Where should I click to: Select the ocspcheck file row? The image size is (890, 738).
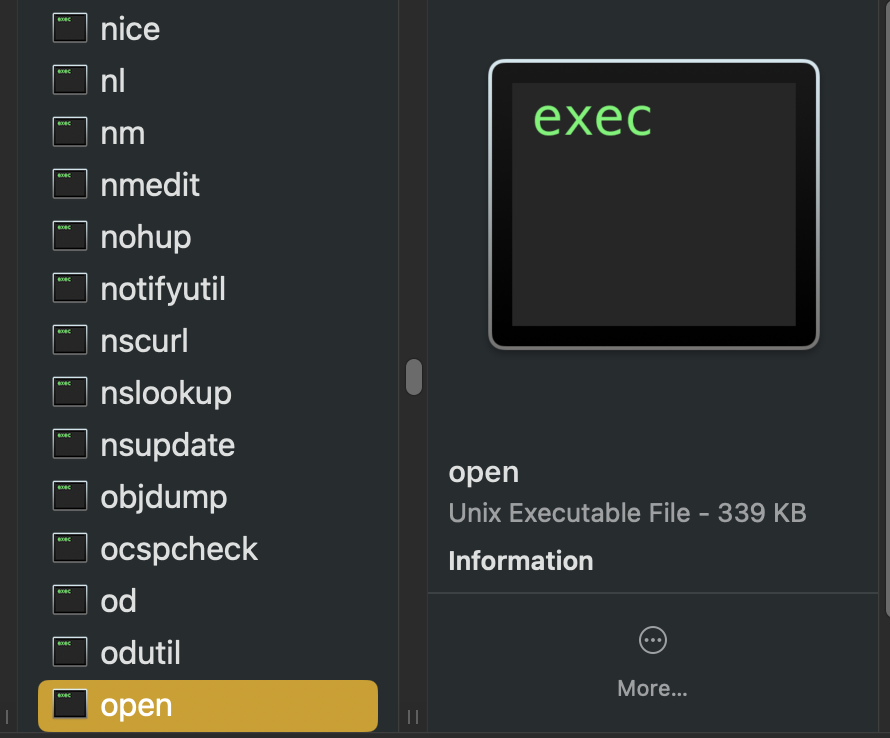(x=179, y=549)
